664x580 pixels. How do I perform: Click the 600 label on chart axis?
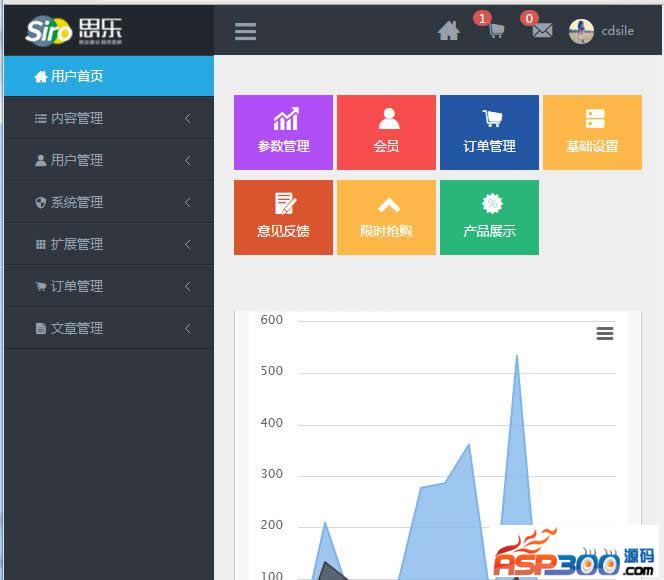pos(271,320)
